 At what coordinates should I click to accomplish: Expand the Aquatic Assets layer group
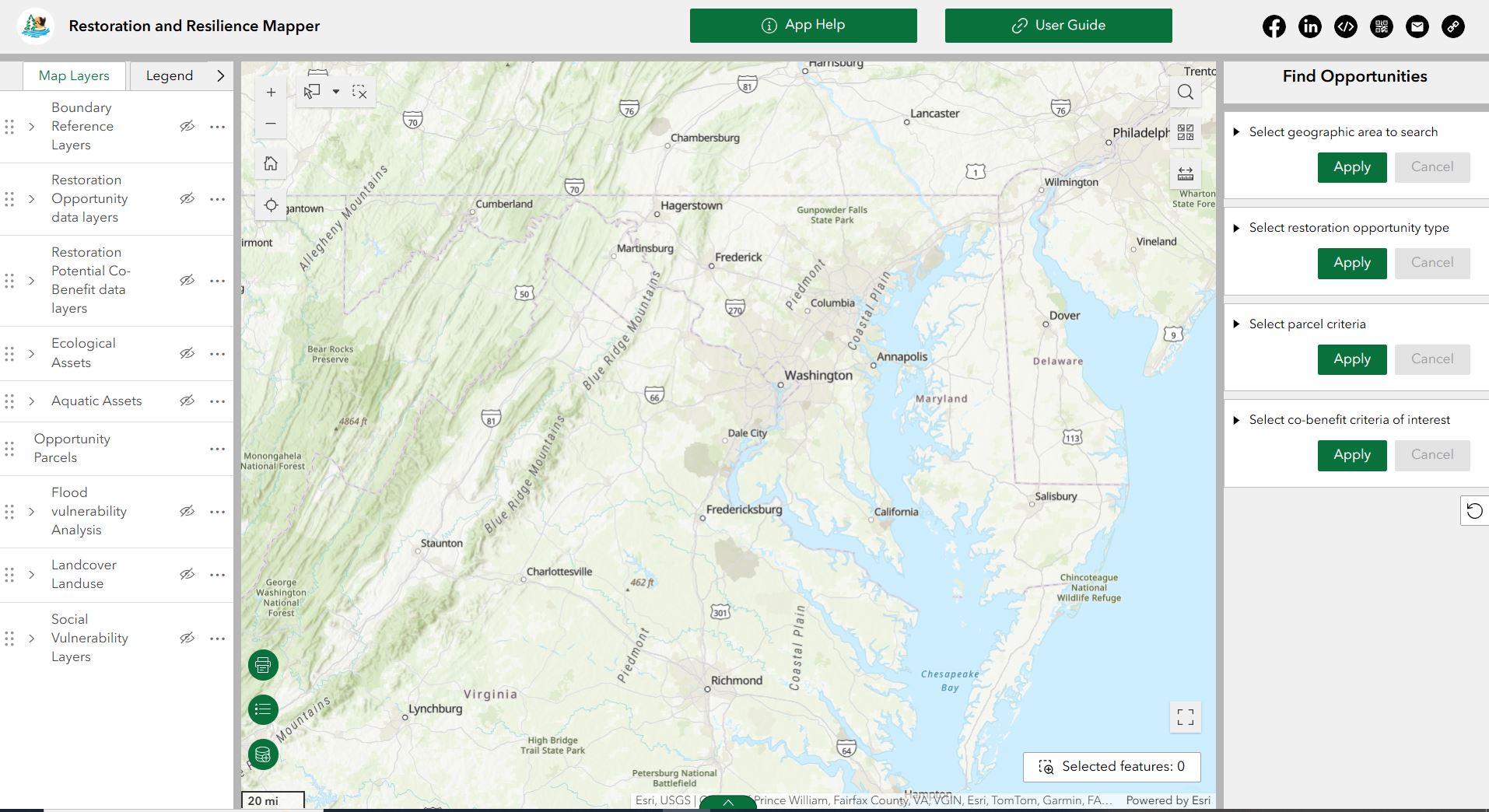tap(32, 401)
